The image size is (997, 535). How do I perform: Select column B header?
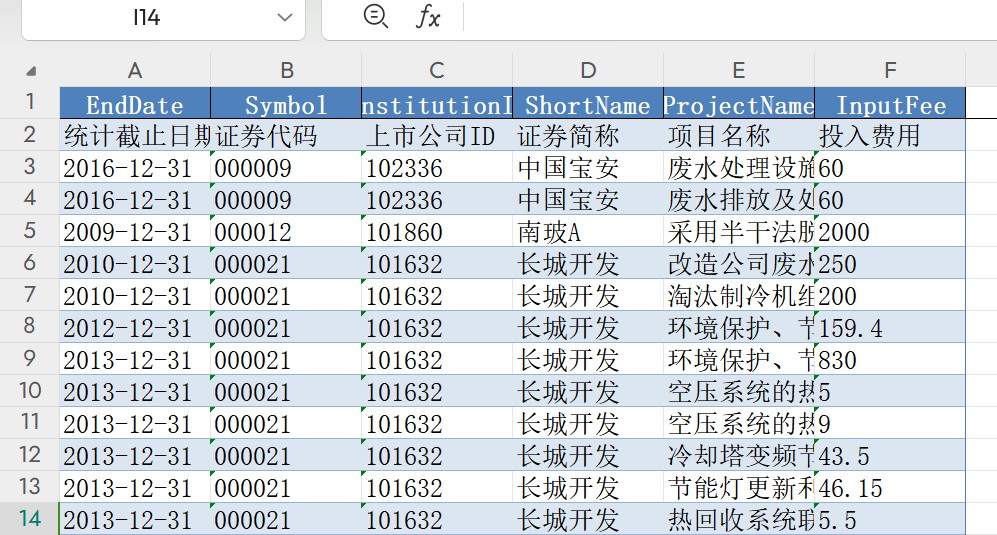286,70
